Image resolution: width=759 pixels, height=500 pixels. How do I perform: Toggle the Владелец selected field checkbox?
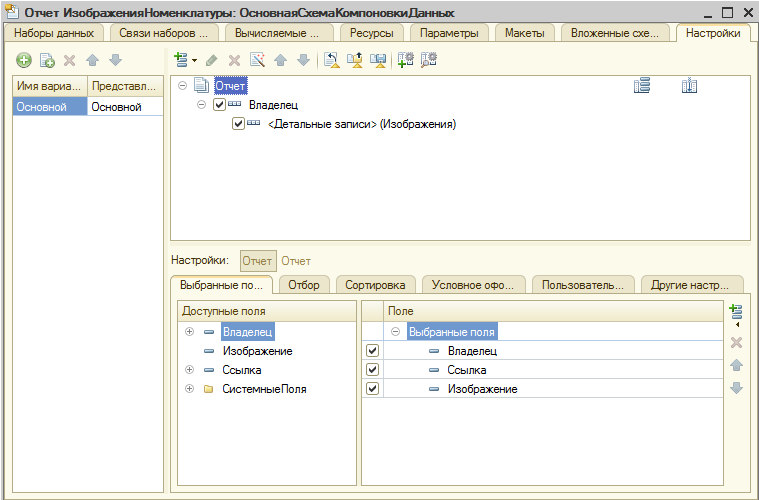click(x=372, y=351)
